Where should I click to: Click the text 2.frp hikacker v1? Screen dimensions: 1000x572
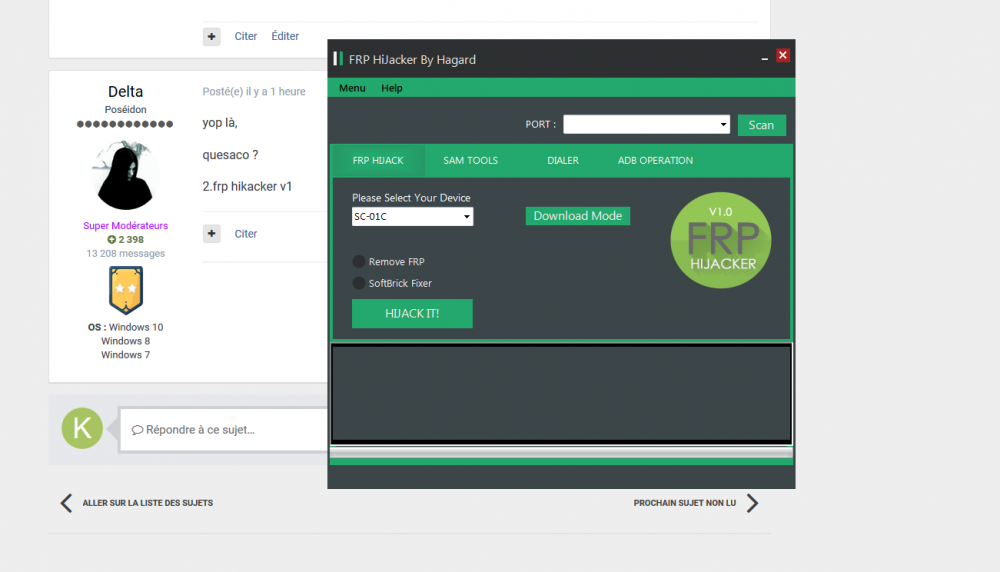pyautogui.click(x=247, y=187)
